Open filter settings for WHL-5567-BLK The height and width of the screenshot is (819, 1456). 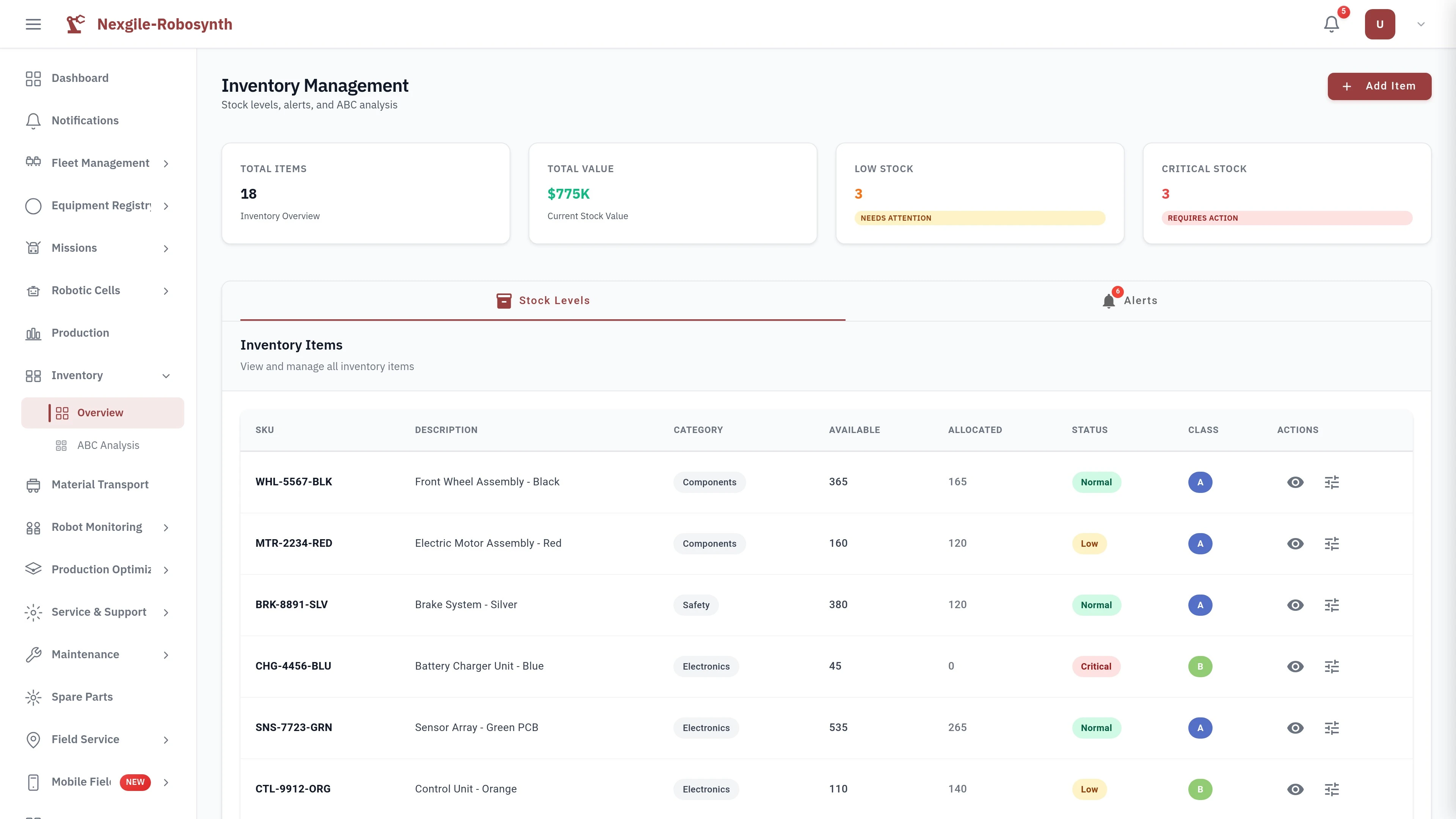coord(1332,482)
